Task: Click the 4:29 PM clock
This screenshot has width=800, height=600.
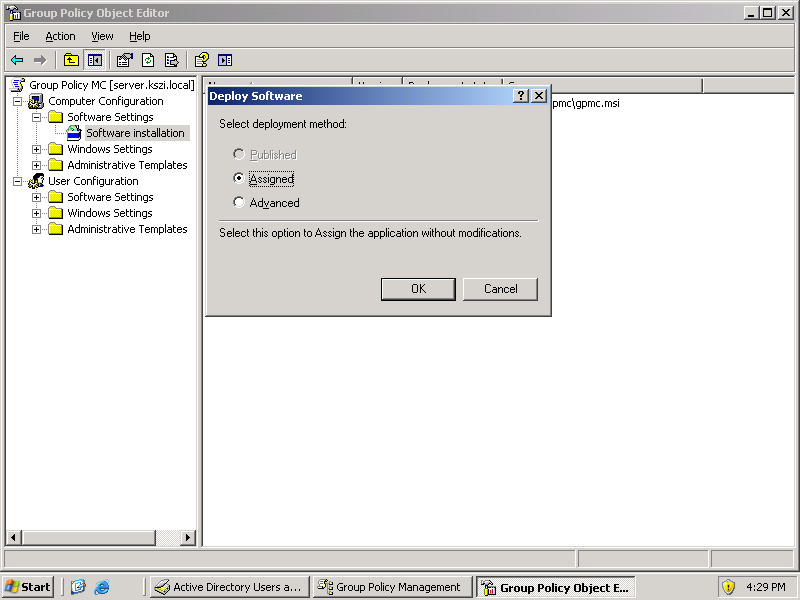Action: click(x=765, y=587)
